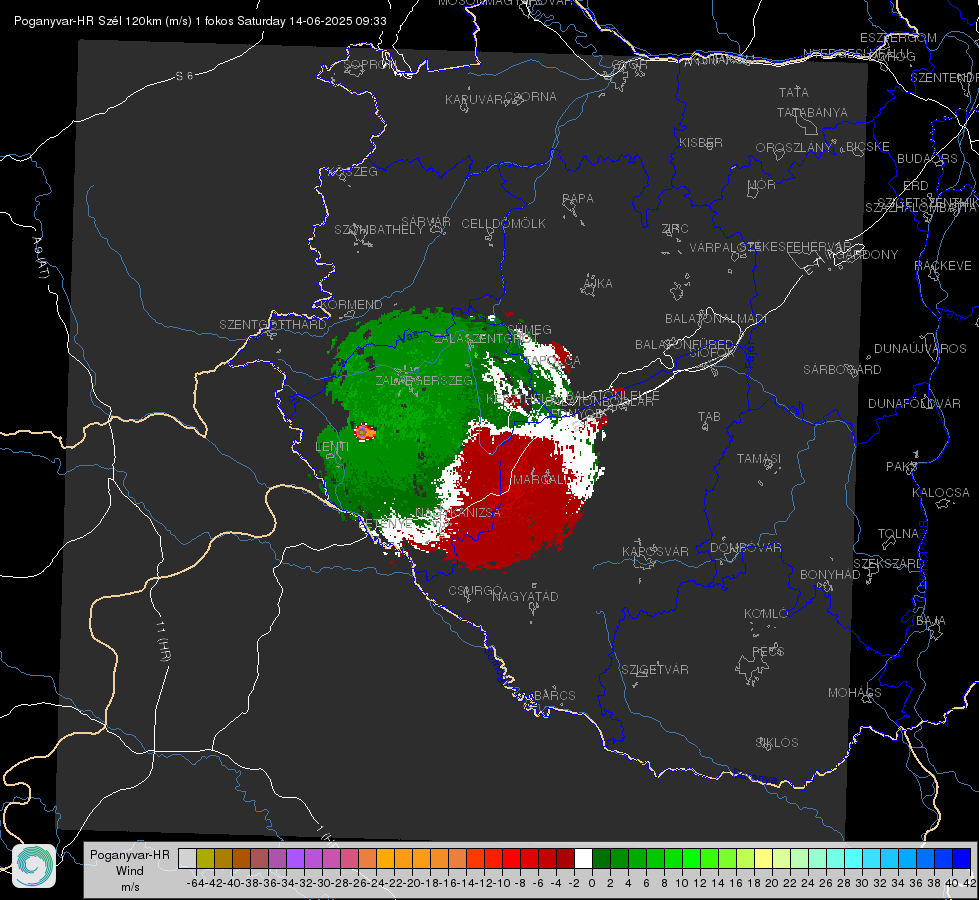Pick the dark green swatch between 0 and 2
The height and width of the screenshot is (900, 979).
(601, 858)
